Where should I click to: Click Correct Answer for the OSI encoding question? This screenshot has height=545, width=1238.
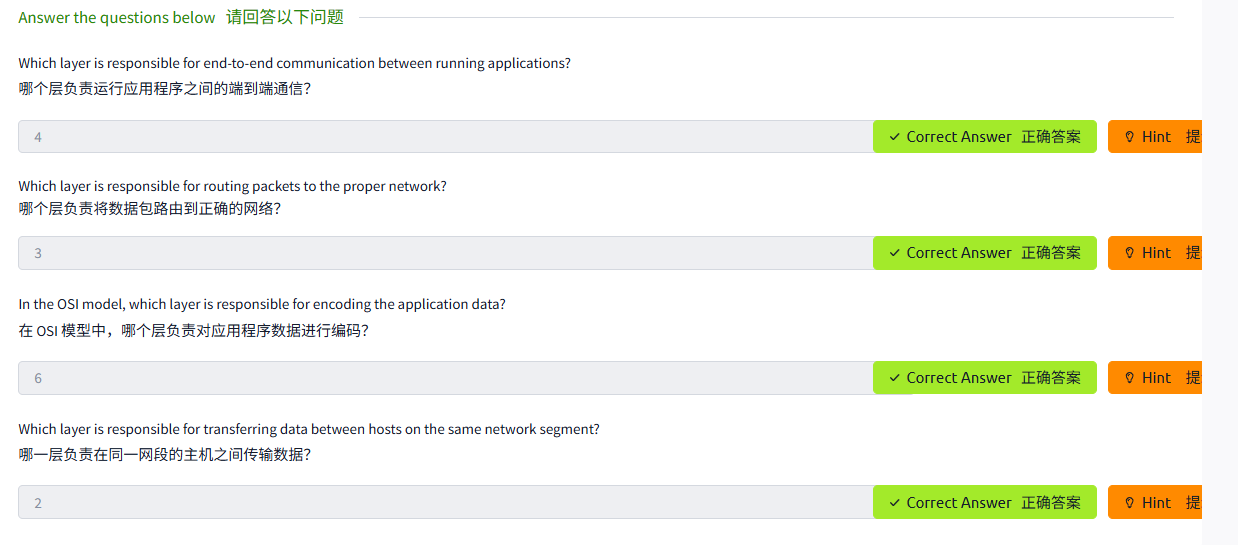coord(985,378)
